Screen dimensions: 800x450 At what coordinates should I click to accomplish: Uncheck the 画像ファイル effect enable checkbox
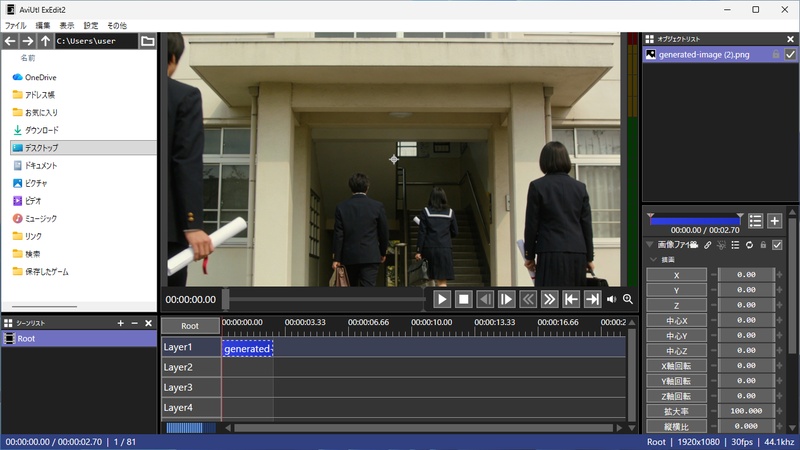tap(777, 244)
